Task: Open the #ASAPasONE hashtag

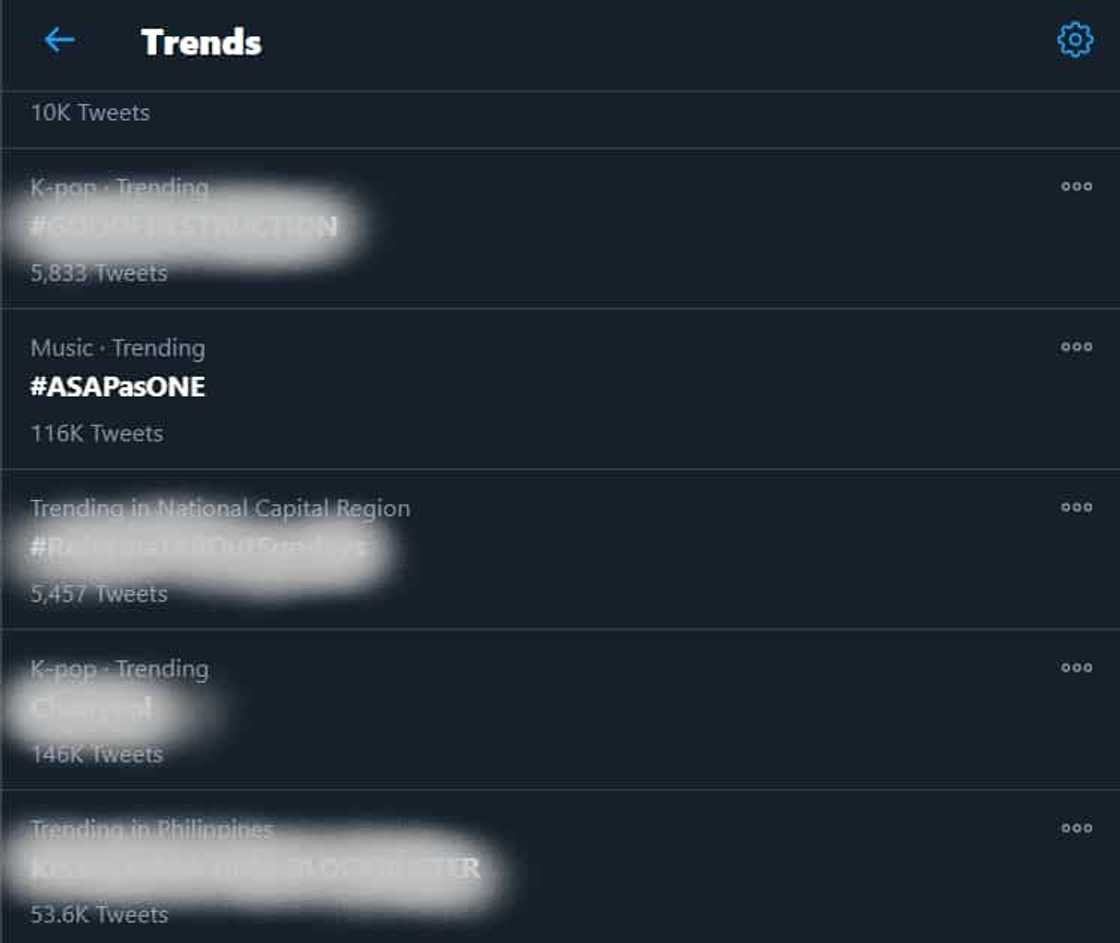Action: pyautogui.click(x=118, y=388)
